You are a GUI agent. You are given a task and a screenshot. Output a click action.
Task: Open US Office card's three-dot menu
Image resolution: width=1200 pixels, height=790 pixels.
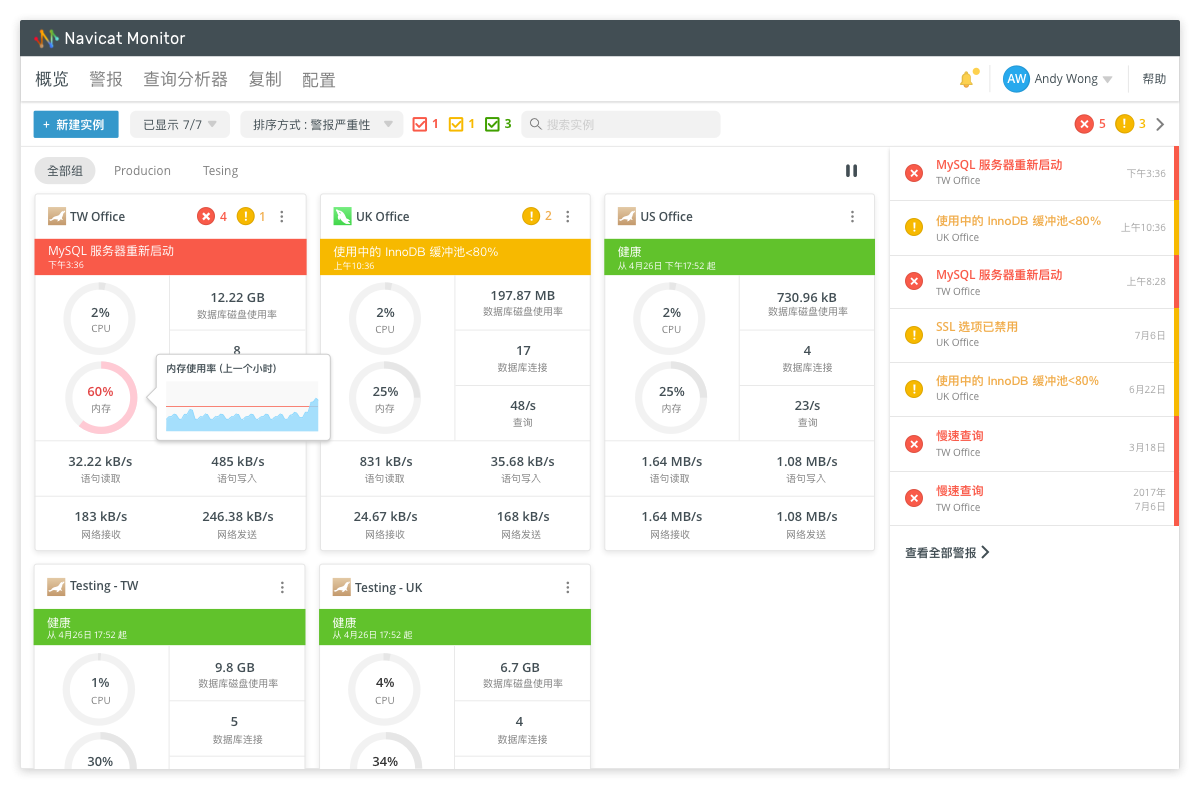point(853,216)
